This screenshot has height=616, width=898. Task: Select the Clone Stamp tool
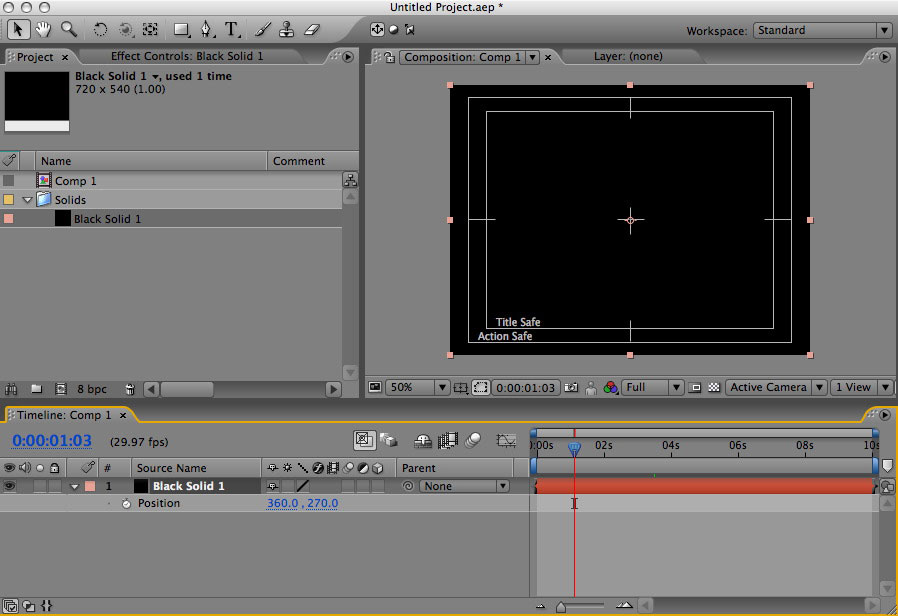tap(286, 29)
